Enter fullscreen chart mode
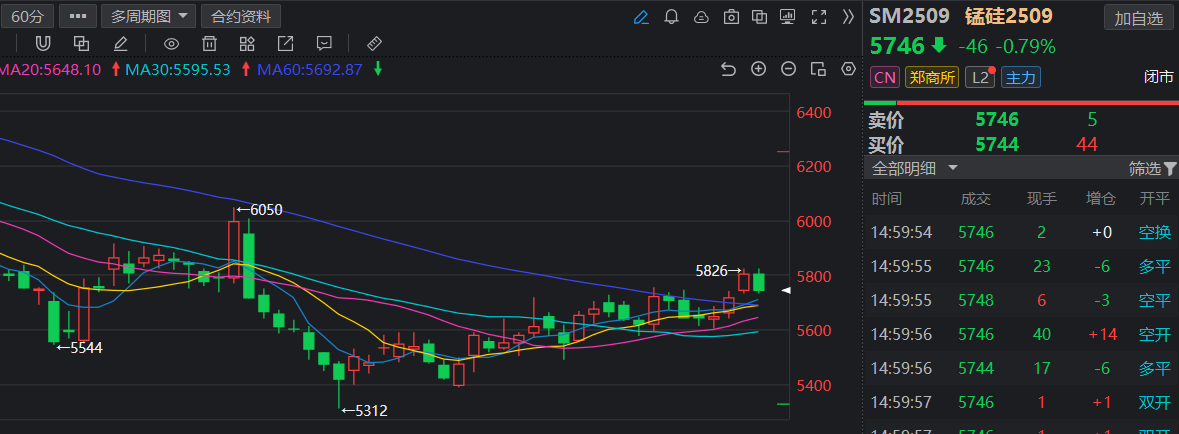This screenshot has height=434, width=1179. (x=819, y=17)
